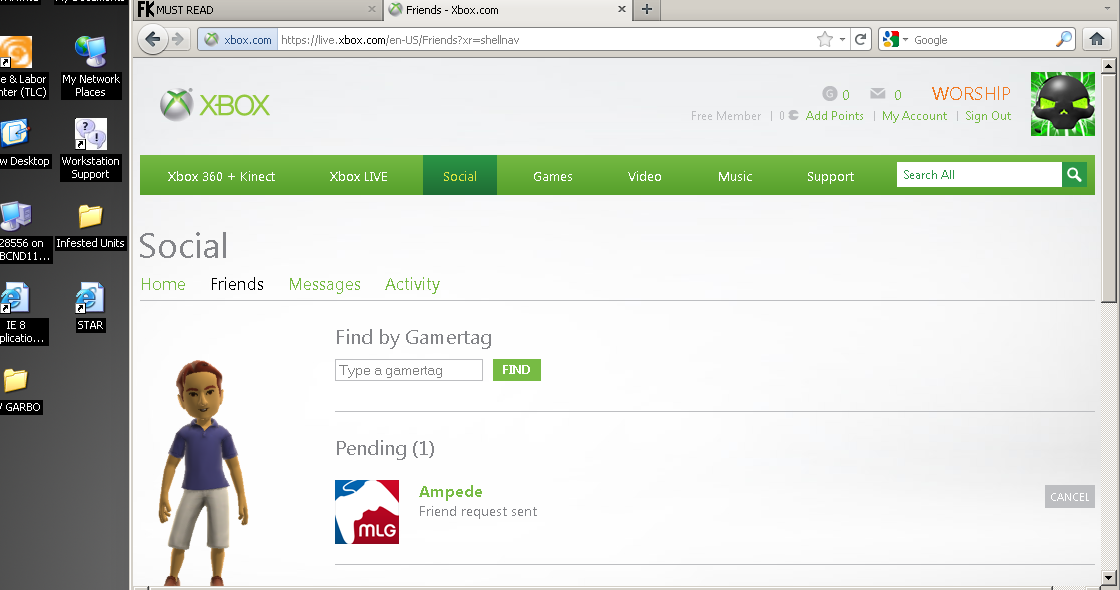Switch to the MUST READ tab
The image size is (1120, 590).
[257, 10]
